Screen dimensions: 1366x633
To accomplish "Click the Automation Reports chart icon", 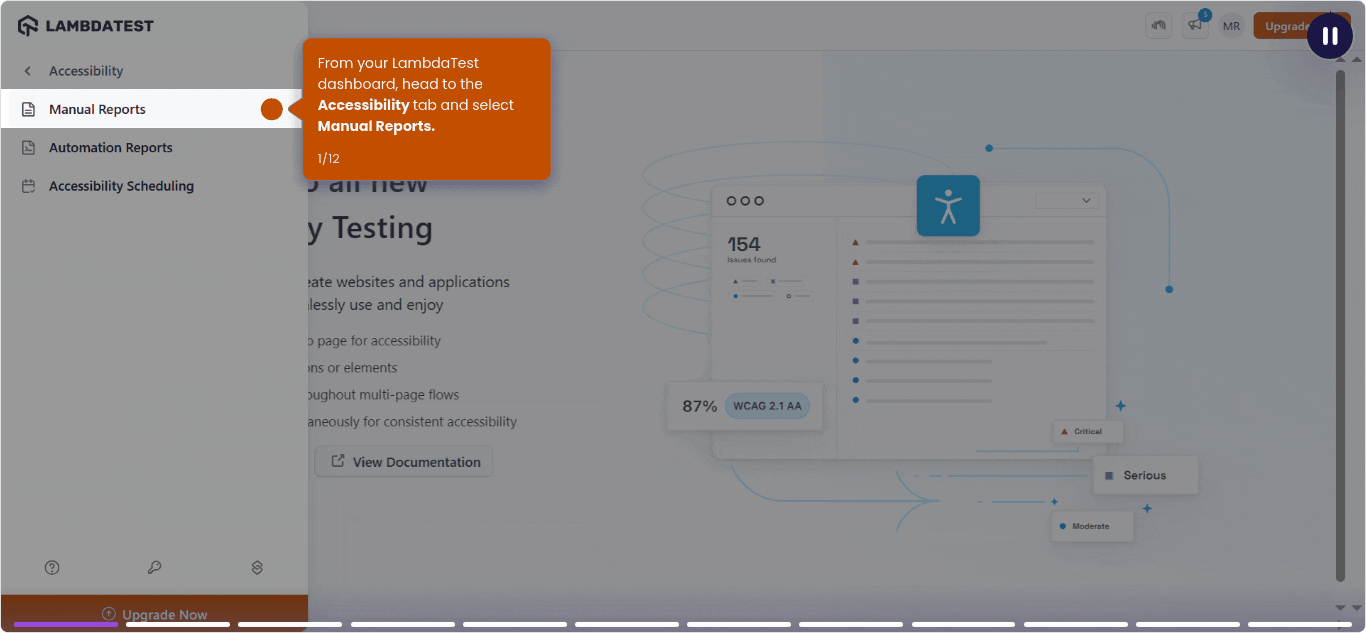I will pos(28,148).
